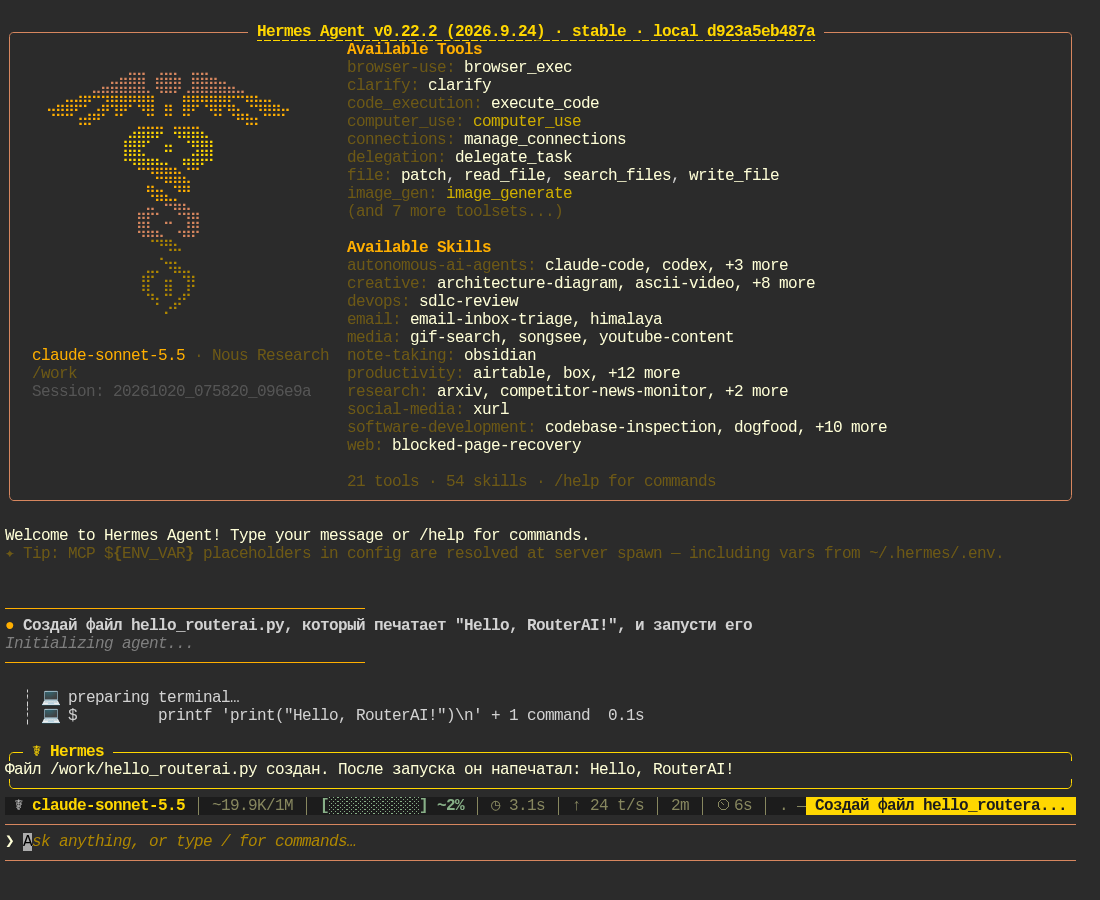Click the "search_files" tool name
Screen dimensions: 1100x900
617,175
